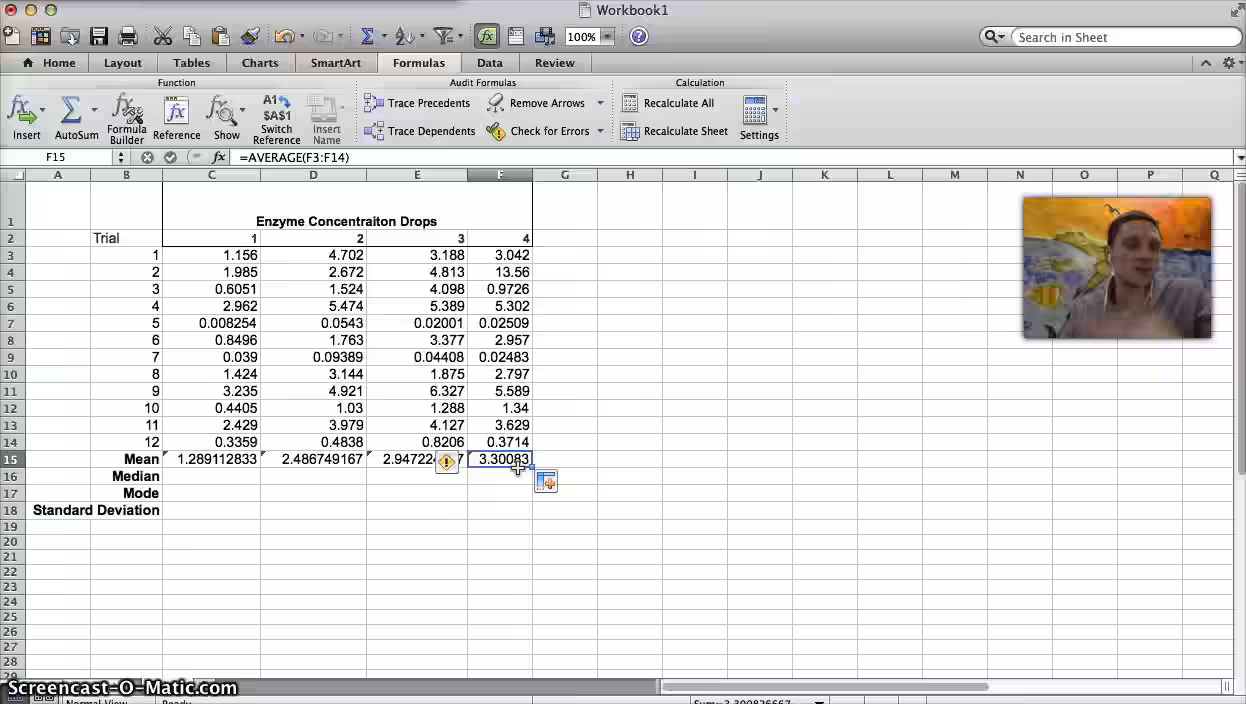Image resolution: width=1246 pixels, height=704 pixels.
Task: Toggle the Toolbox panel icon
Action: (516, 37)
